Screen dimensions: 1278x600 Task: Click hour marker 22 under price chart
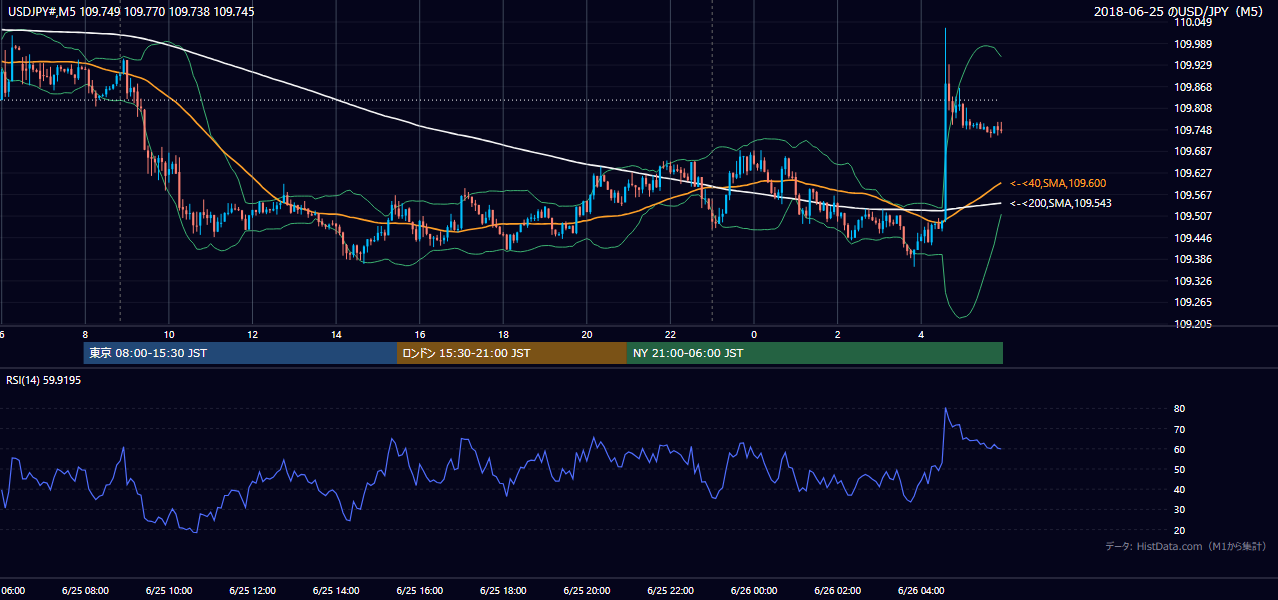click(x=670, y=334)
